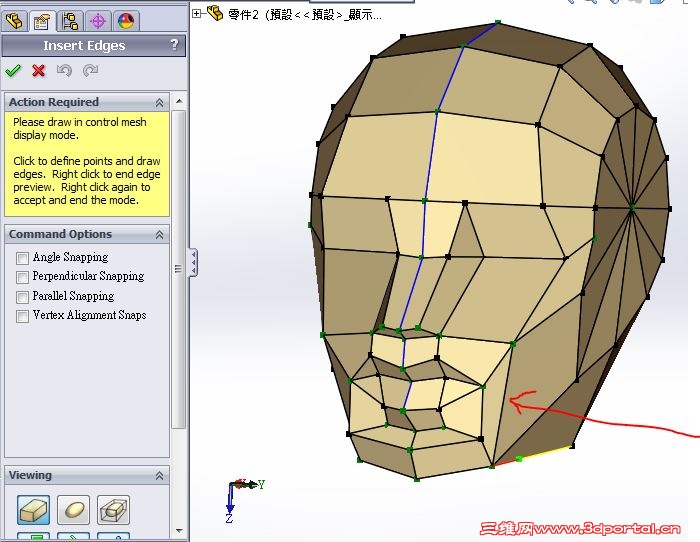Open the FeatureManager design tree tab
Image resolution: width=700 pixels, height=542 pixels.
[14, 21]
